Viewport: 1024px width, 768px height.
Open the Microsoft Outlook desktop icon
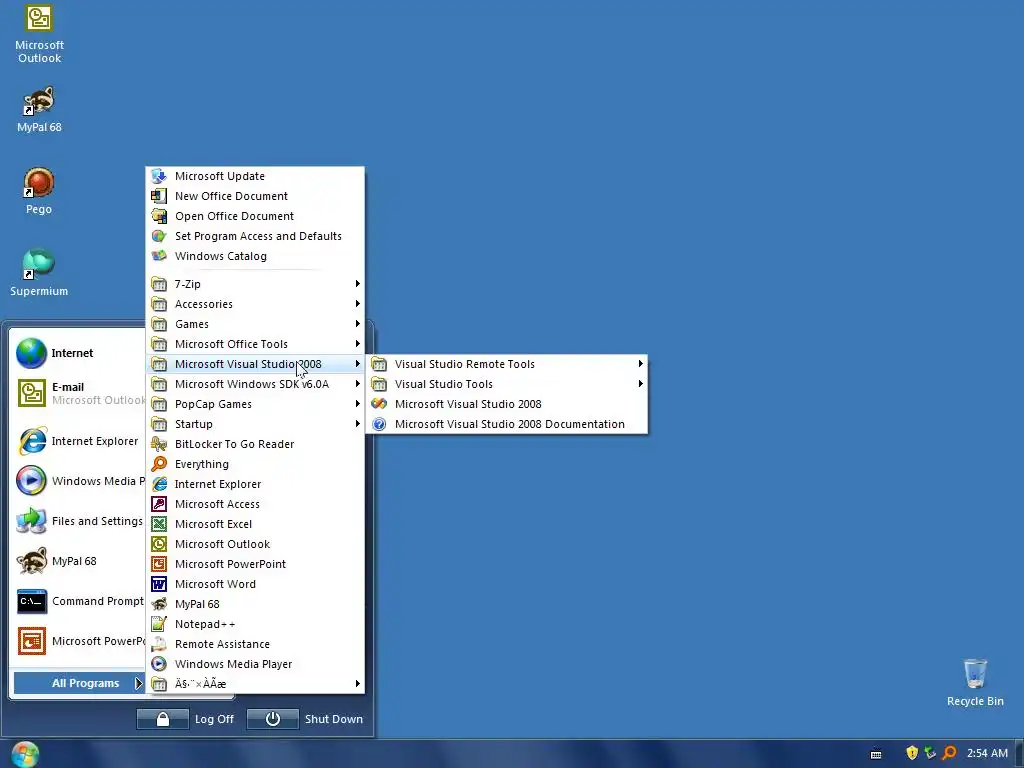tap(39, 34)
